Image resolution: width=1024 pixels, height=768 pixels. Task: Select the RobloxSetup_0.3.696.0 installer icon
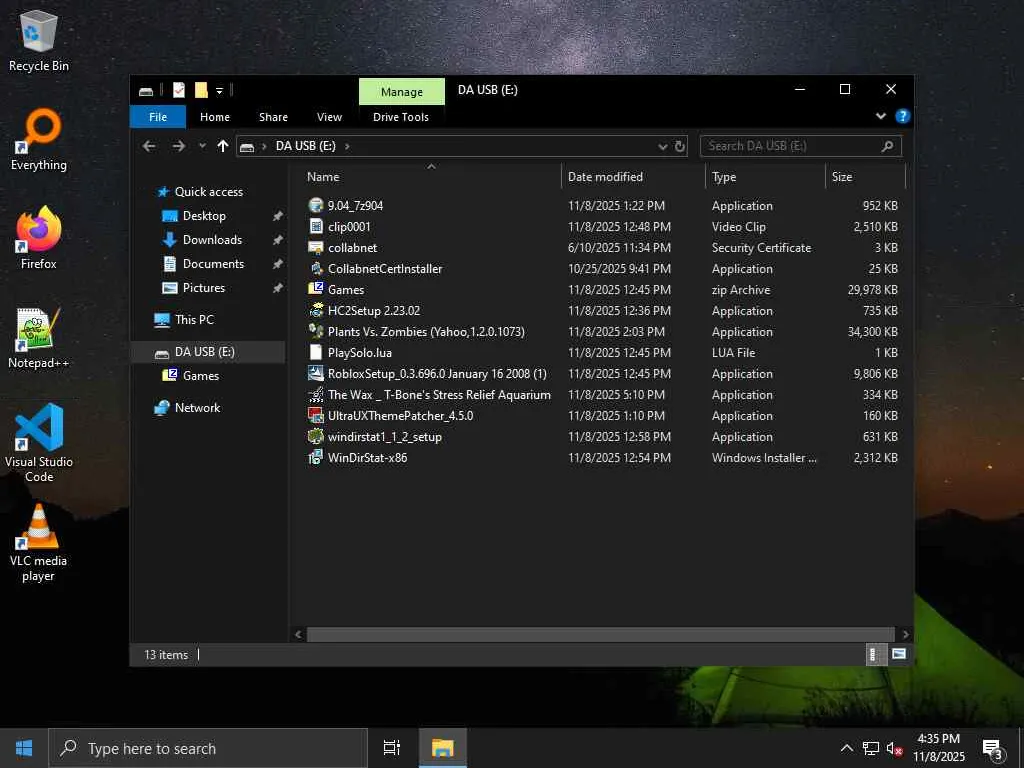click(x=316, y=374)
